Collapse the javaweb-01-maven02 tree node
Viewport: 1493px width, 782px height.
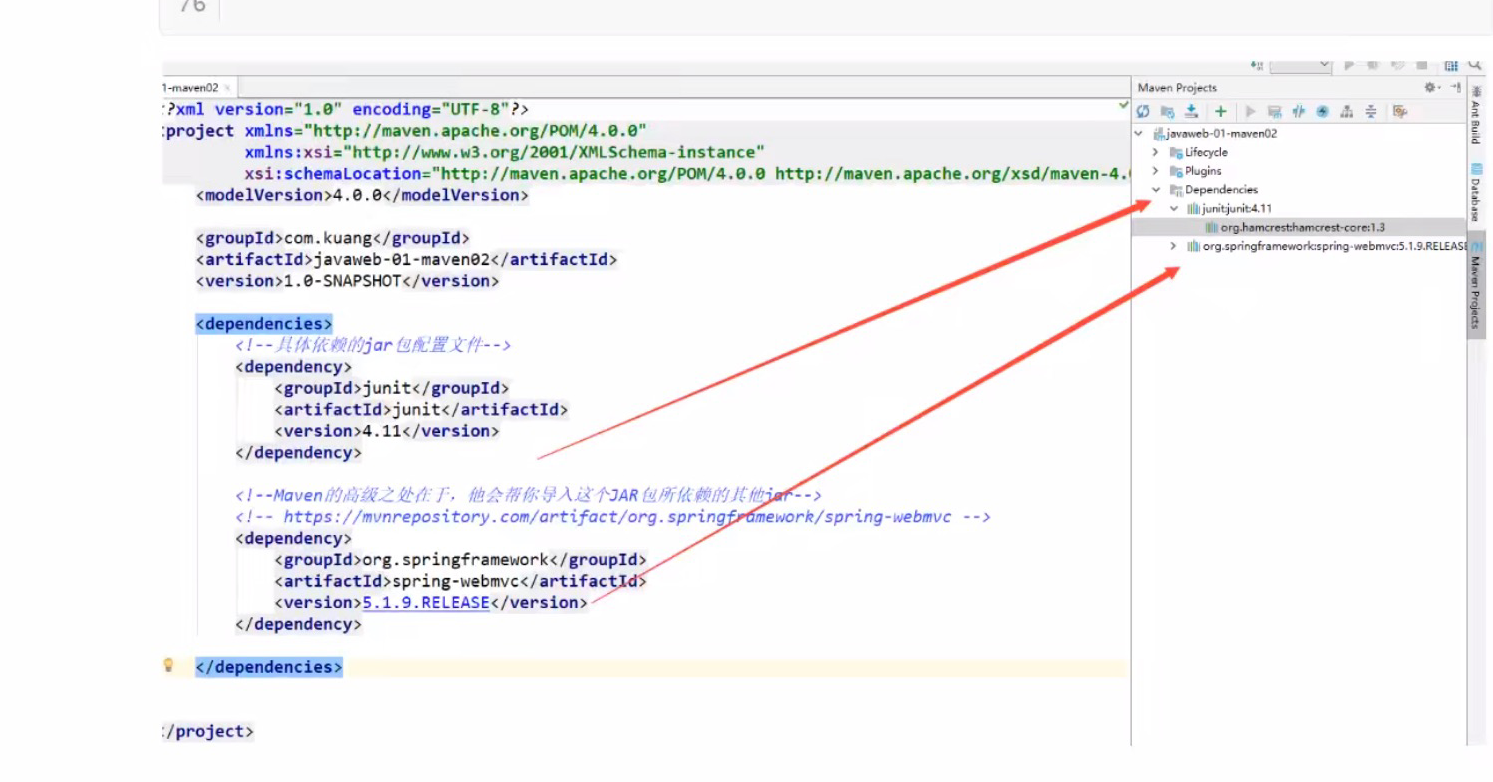pyautogui.click(x=1139, y=133)
